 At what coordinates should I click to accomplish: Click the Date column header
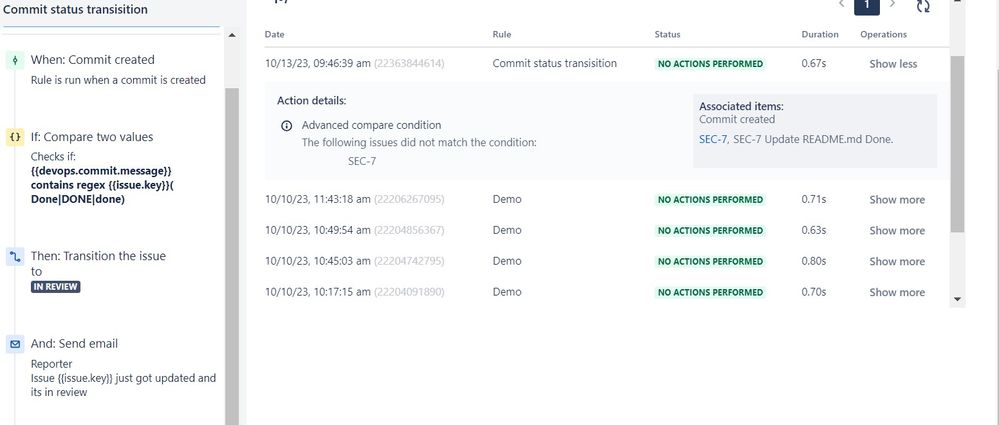tap(274, 34)
